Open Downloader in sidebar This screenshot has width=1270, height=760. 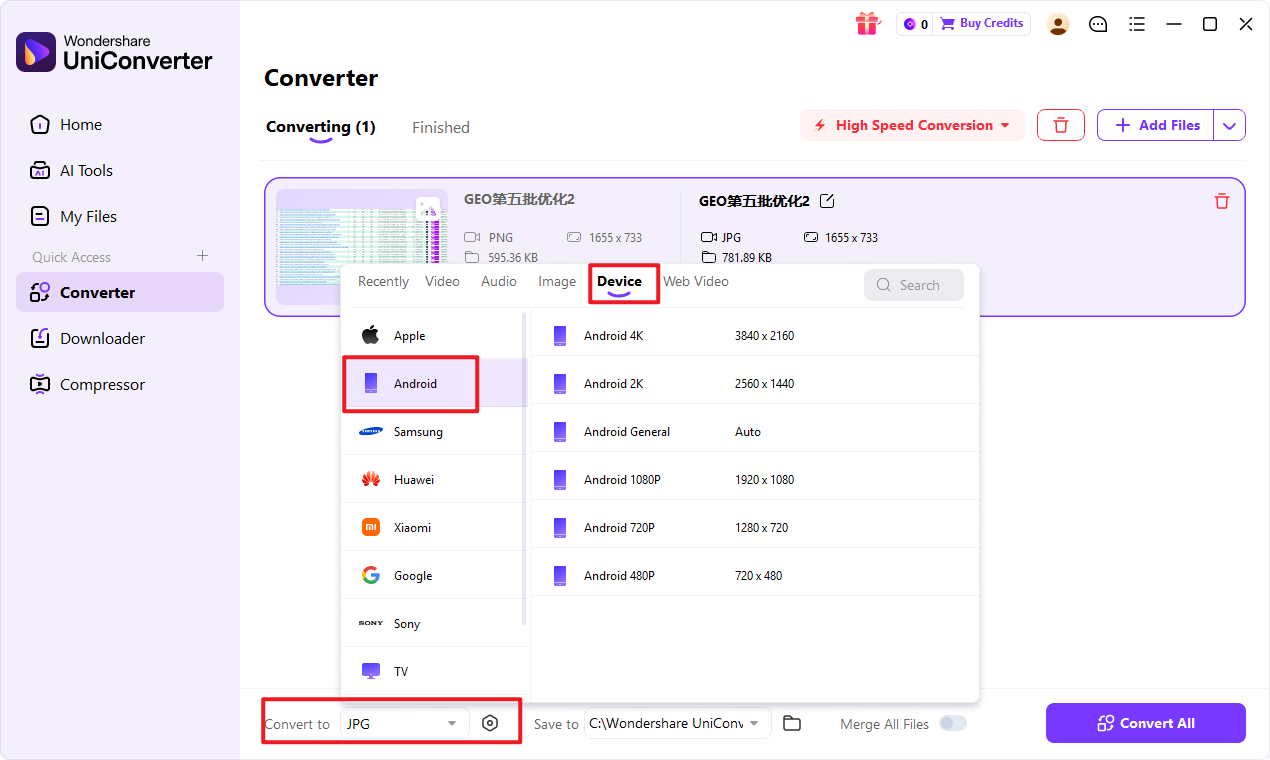pos(120,339)
